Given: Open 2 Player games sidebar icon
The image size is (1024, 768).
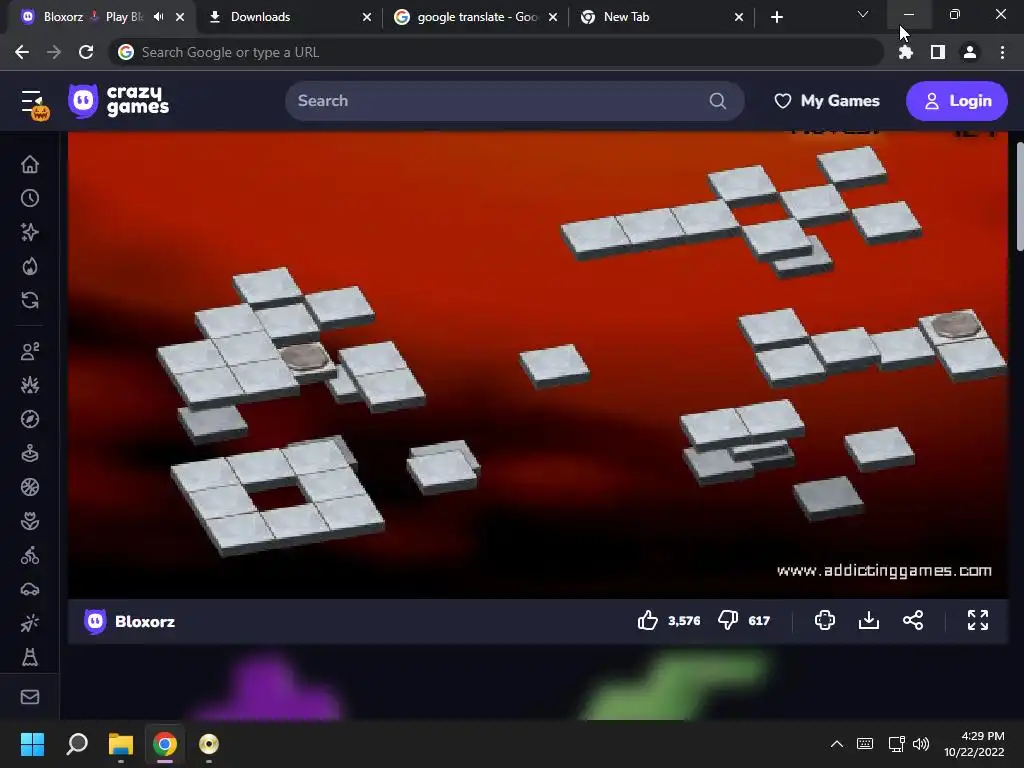Looking at the screenshot, I should [30, 351].
